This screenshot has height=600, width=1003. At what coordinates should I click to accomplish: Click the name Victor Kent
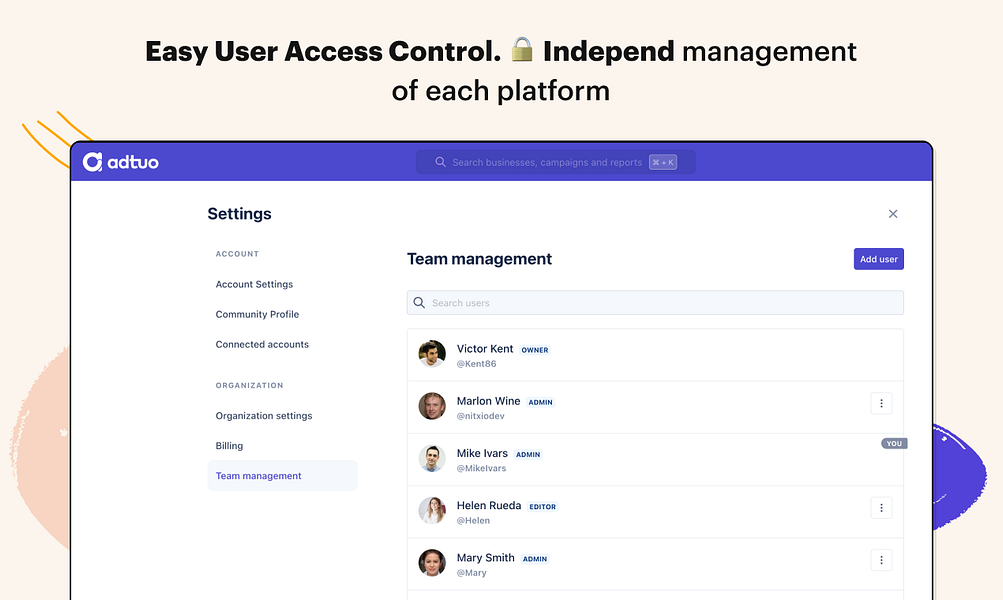click(x=485, y=349)
